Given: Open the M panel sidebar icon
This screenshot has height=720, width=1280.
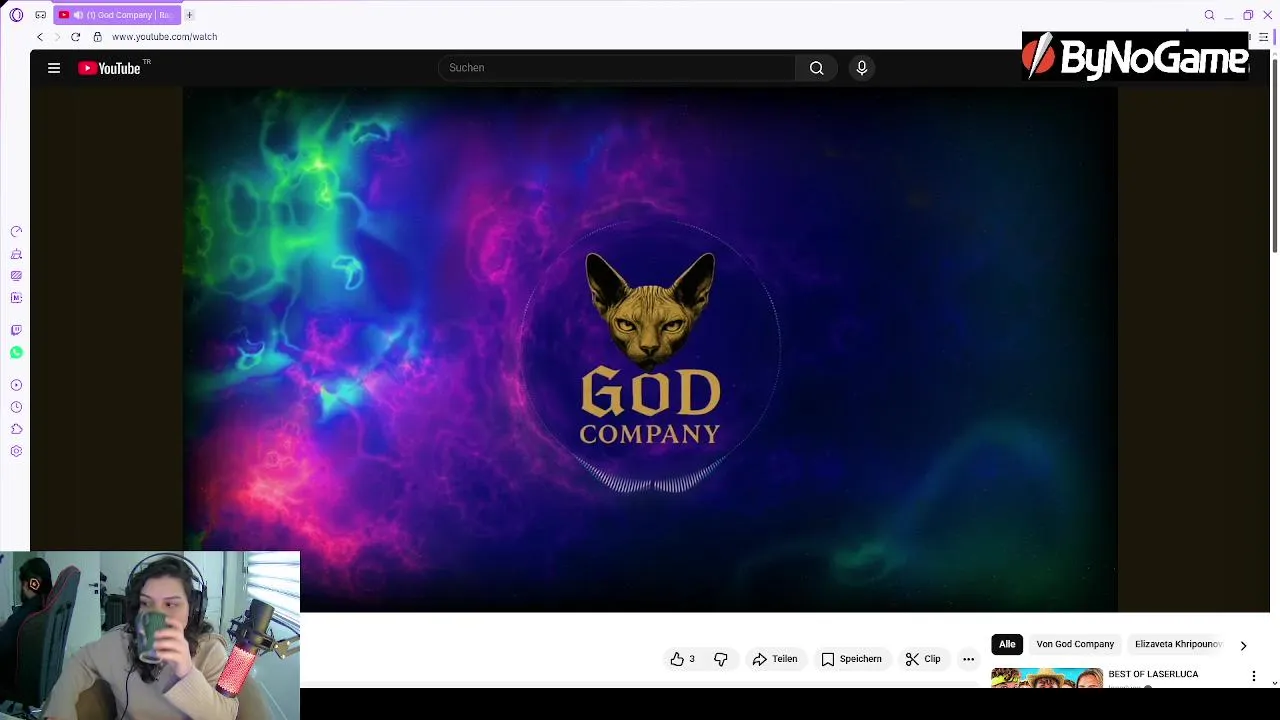Looking at the screenshot, I should coord(16,298).
